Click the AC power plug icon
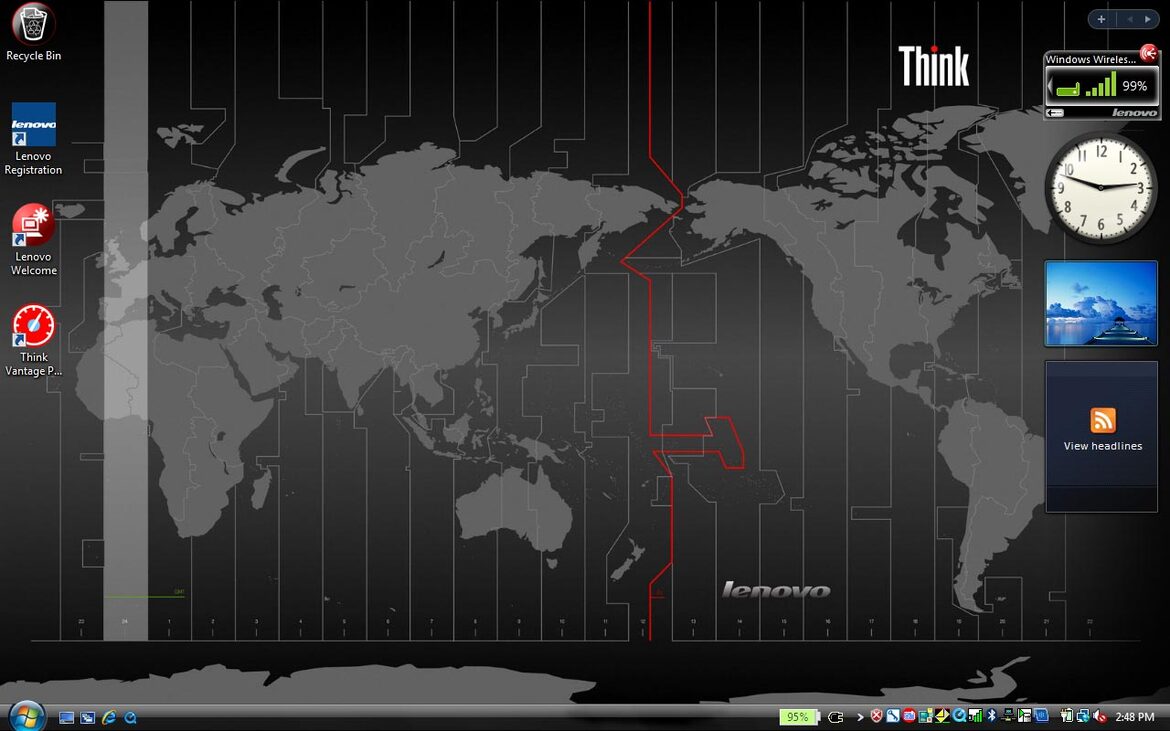This screenshot has height=731, width=1170. [x=836, y=718]
